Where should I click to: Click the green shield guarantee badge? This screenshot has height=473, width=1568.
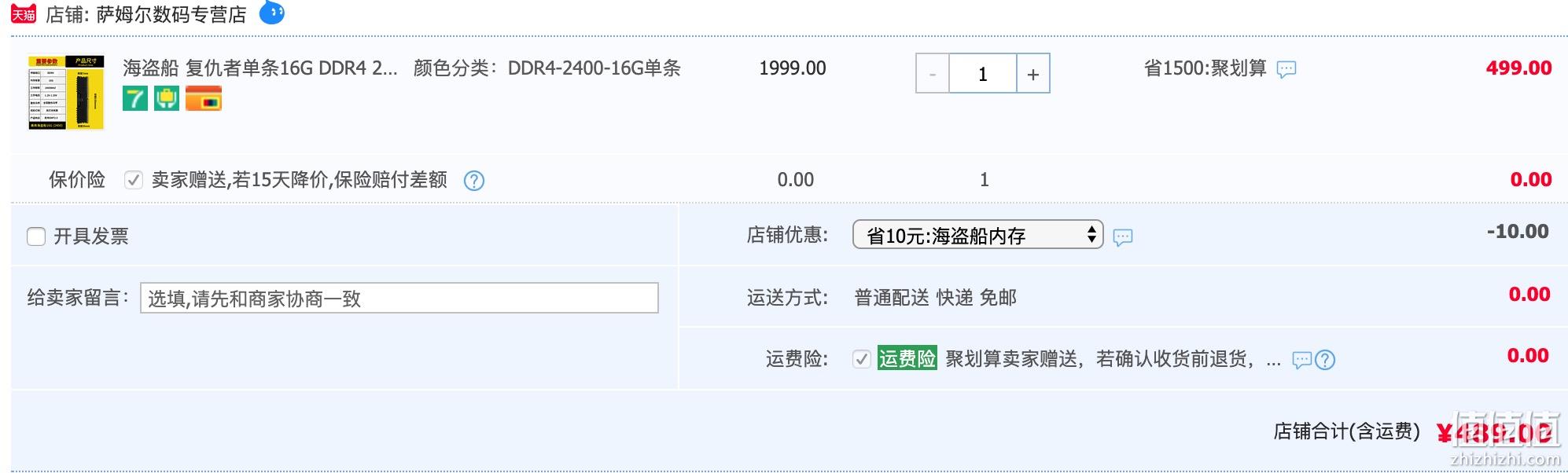167,98
